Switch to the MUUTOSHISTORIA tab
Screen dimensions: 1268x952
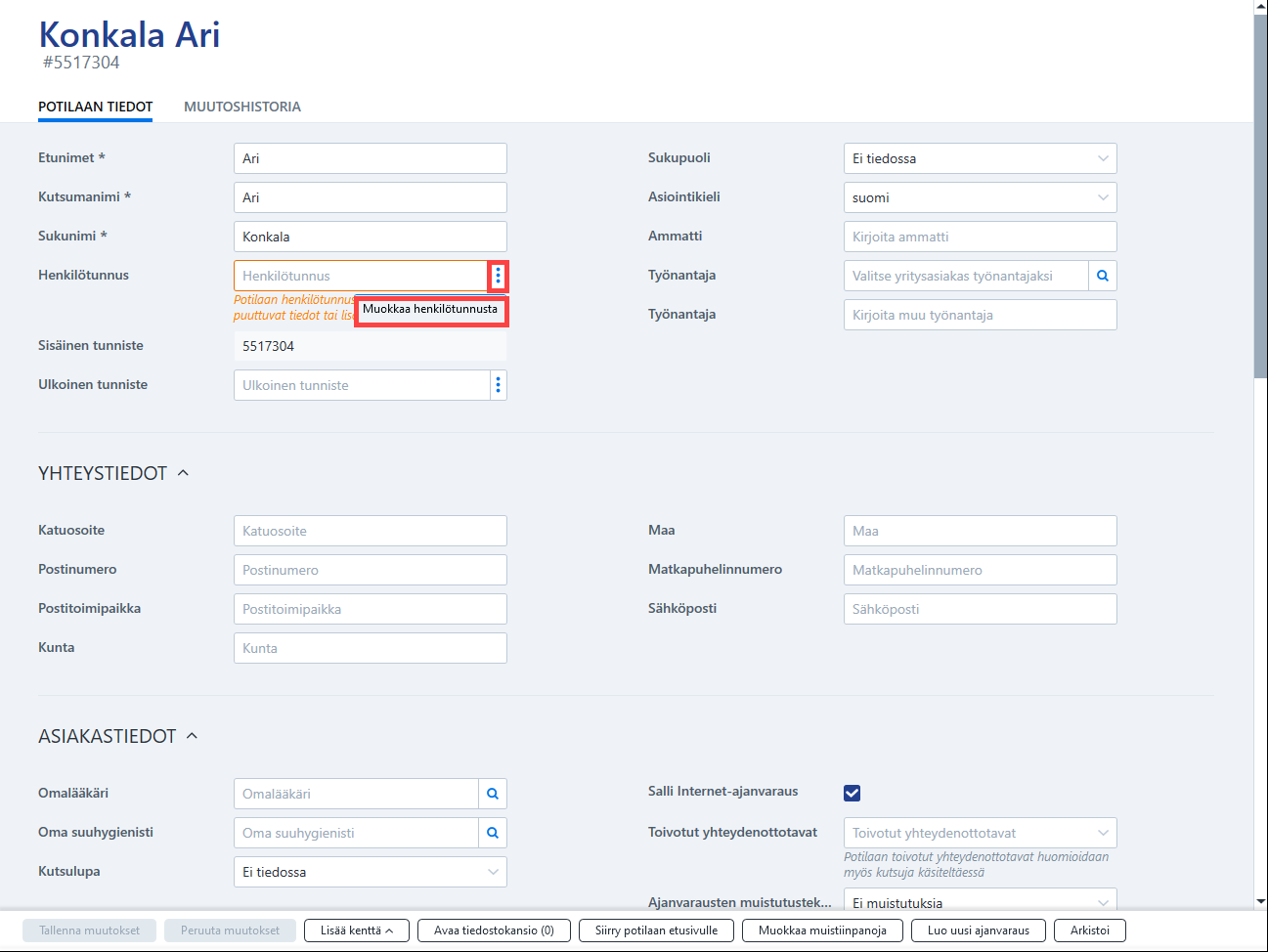(x=242, y=107)
